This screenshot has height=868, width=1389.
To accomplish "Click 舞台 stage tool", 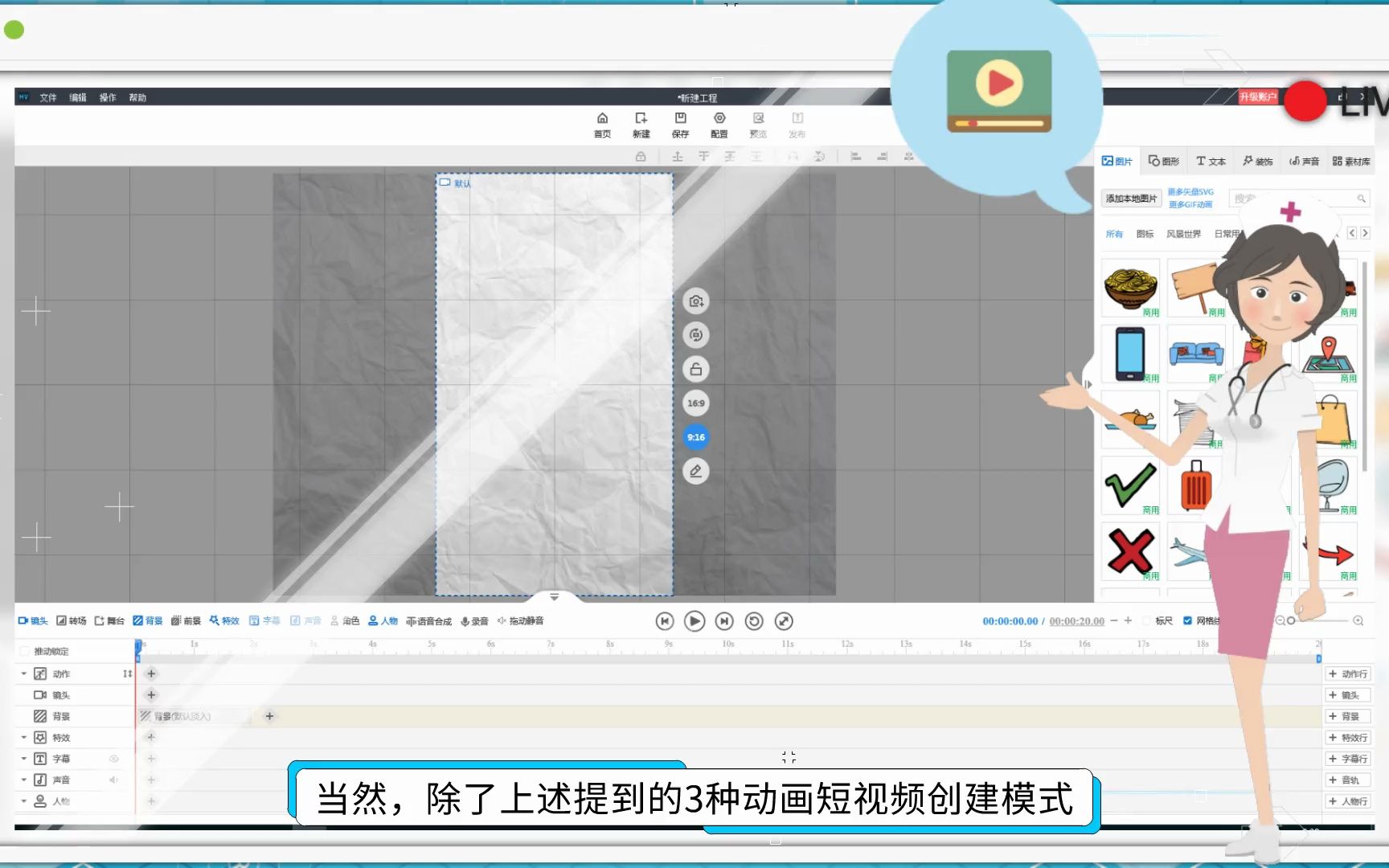I will (x=109, y=620).
